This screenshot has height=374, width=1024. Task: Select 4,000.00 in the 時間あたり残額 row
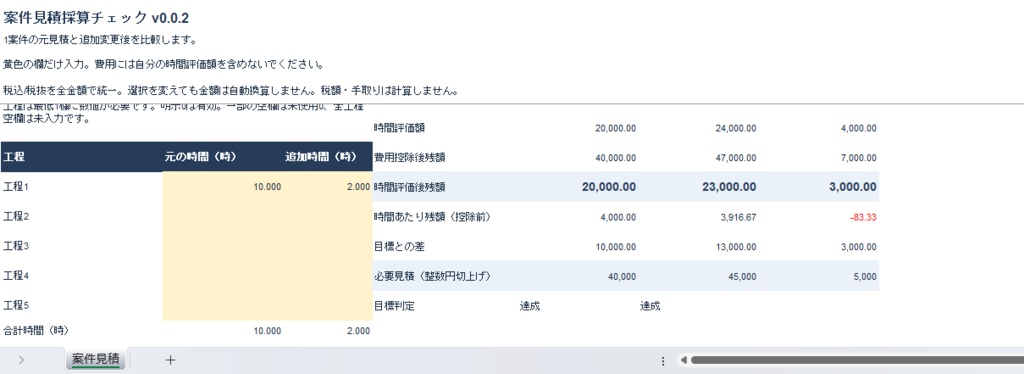coord(618,217)
